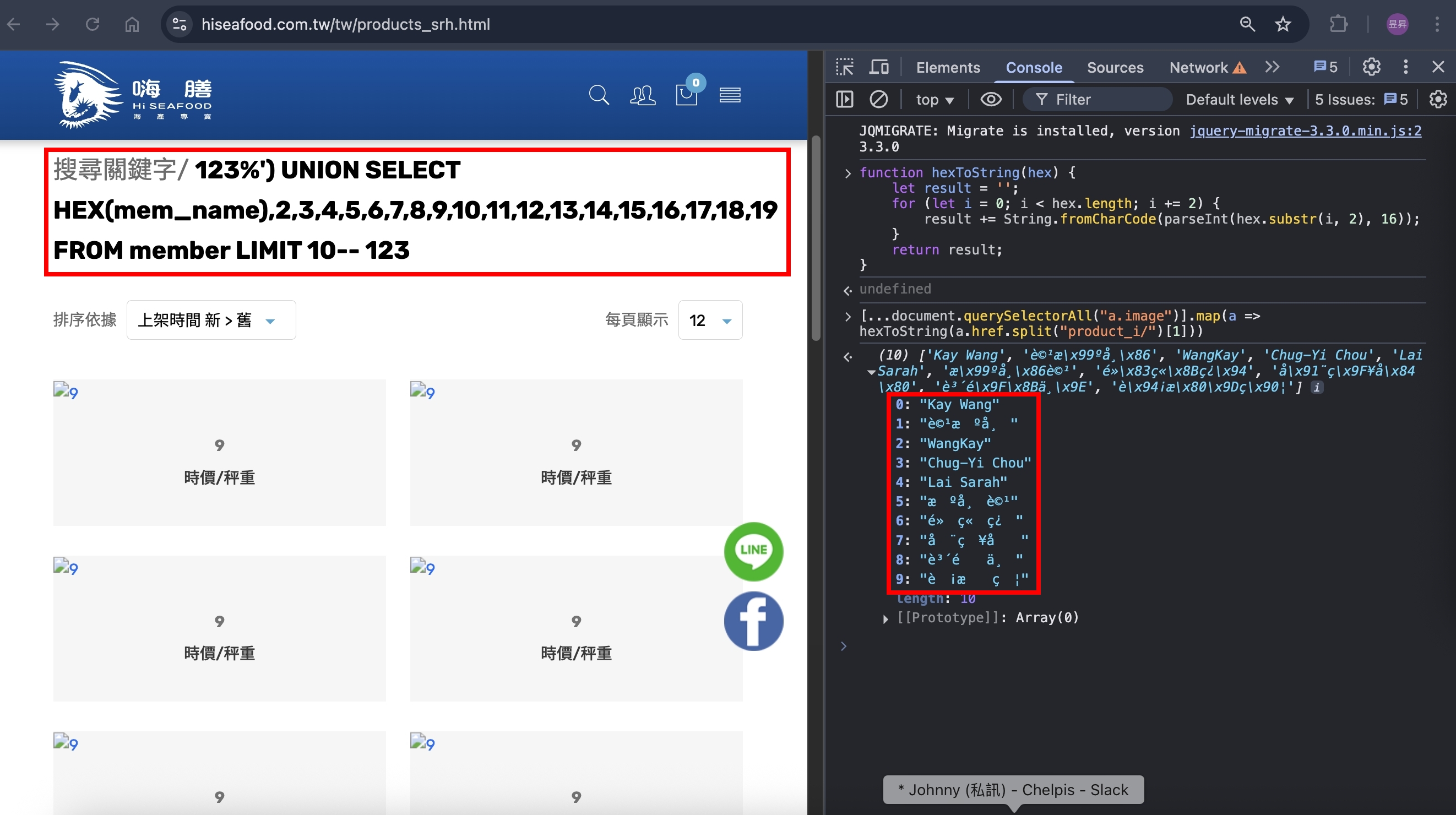View site information icon in address bar
Viewport: 1456px width, 815px height.
coord(180,24)
